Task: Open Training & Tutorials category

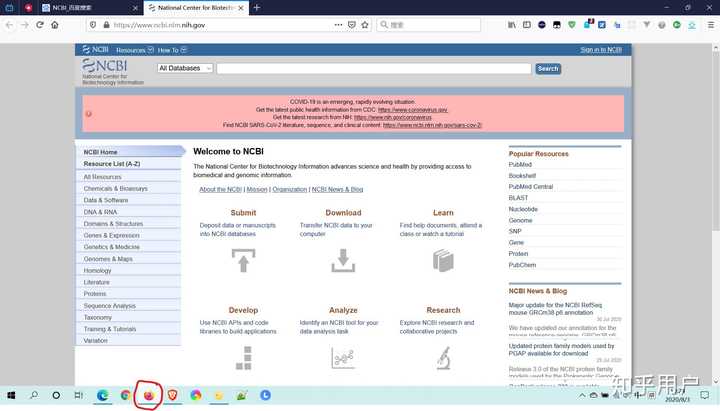Action: click(110, 329)
